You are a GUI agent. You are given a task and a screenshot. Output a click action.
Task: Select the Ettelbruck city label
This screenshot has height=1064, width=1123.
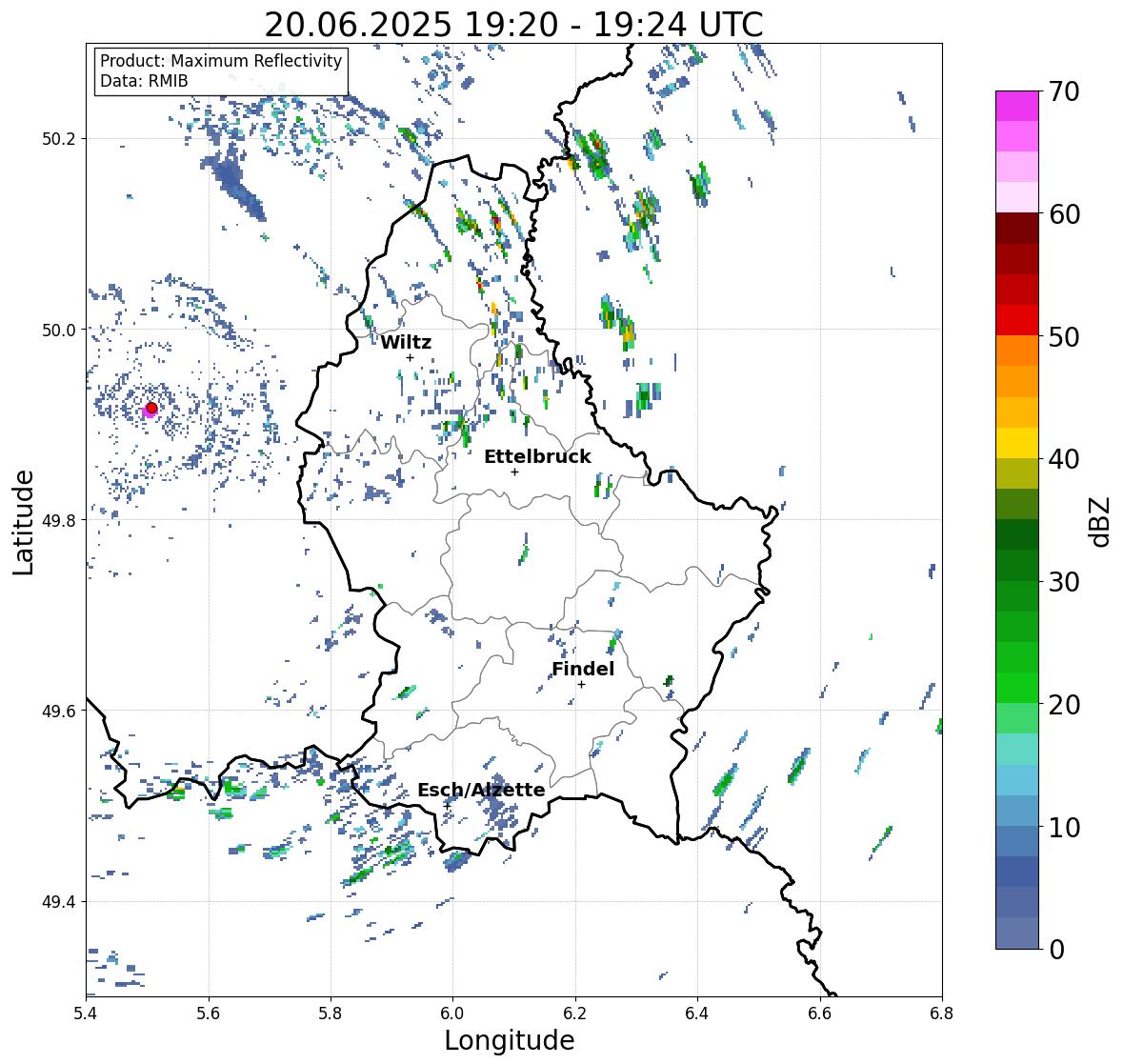pos(537,457)
